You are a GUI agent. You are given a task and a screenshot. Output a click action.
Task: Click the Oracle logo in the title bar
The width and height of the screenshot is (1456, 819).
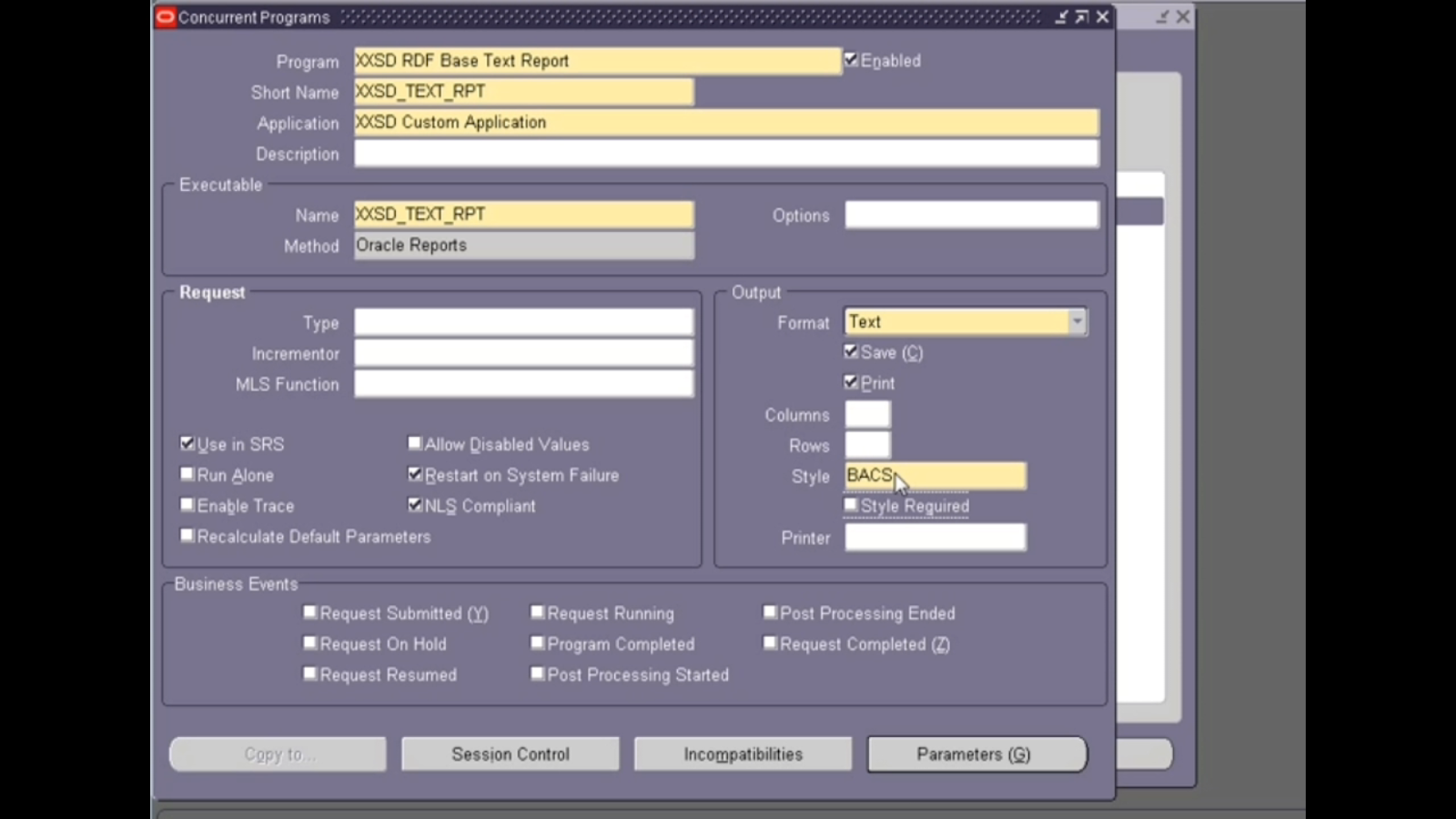(166, 16)
